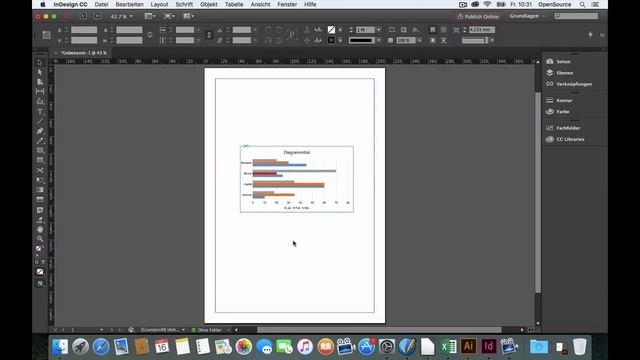Select the Pencil tool
Viewport: 640px width, 360px height.
click(x=40, y=141)
